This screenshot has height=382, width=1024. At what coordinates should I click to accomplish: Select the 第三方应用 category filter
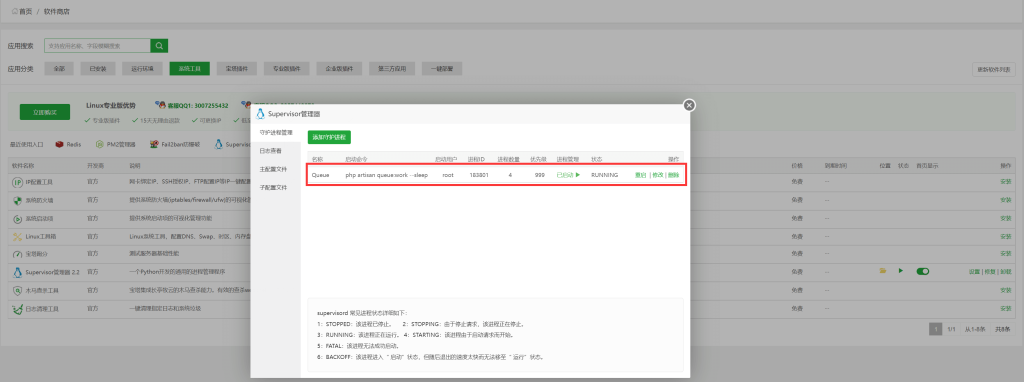392,69
